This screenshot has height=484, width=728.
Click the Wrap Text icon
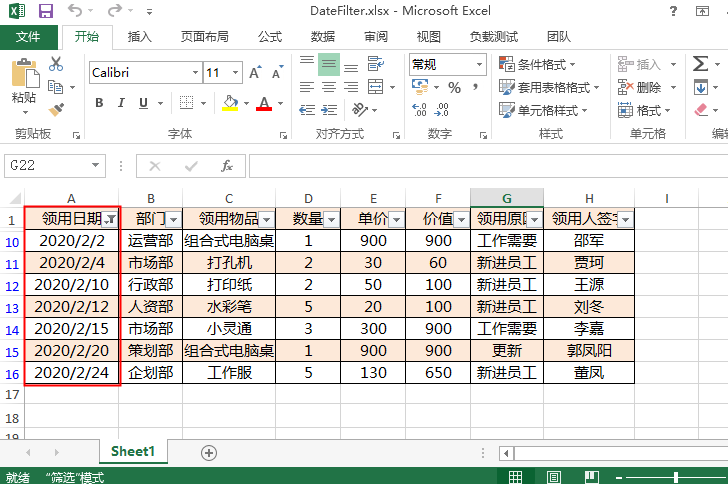[x=376, y=64]
